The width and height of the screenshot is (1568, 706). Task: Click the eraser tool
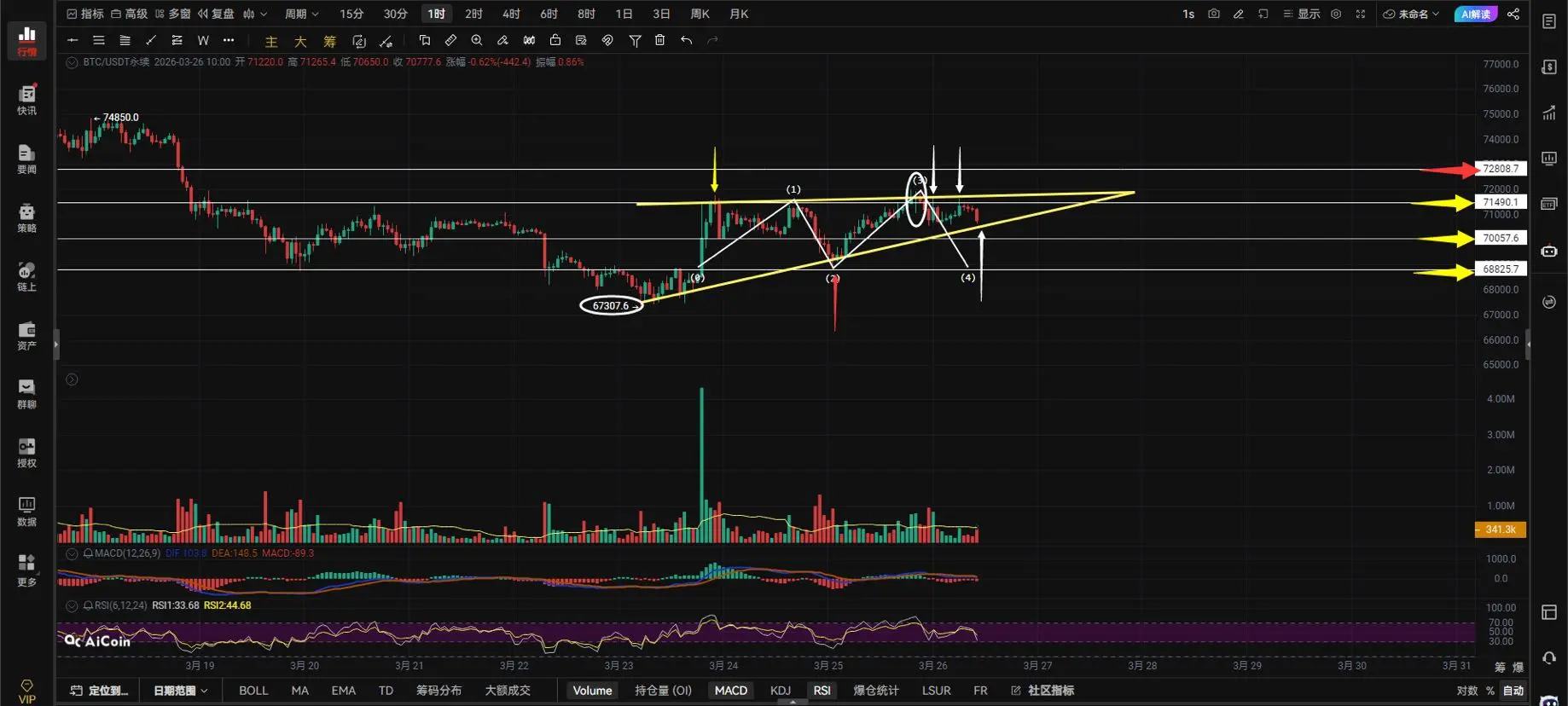503,40
